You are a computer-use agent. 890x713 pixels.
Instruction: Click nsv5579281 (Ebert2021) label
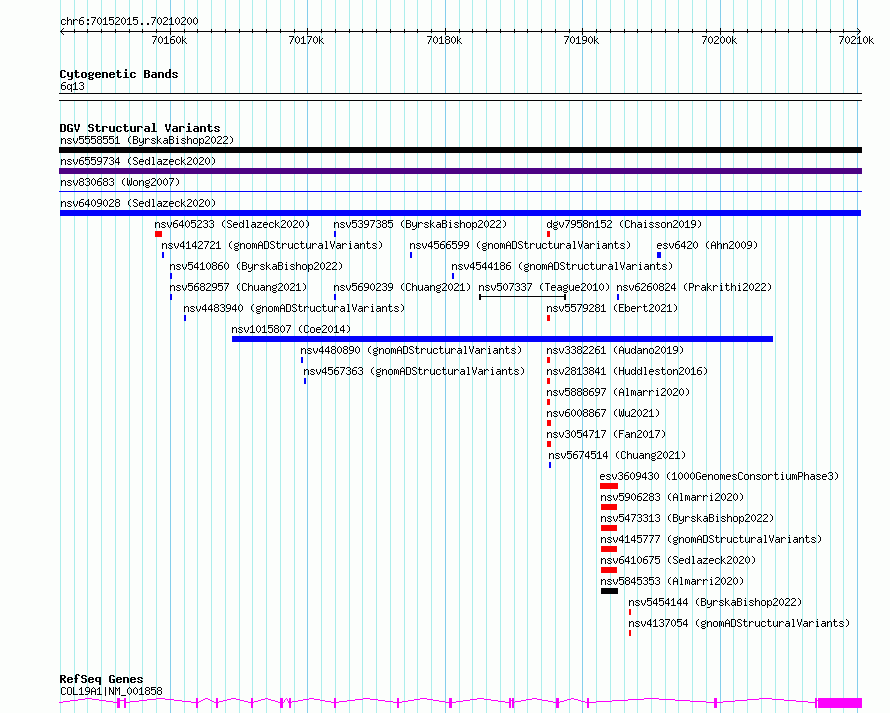612,308
